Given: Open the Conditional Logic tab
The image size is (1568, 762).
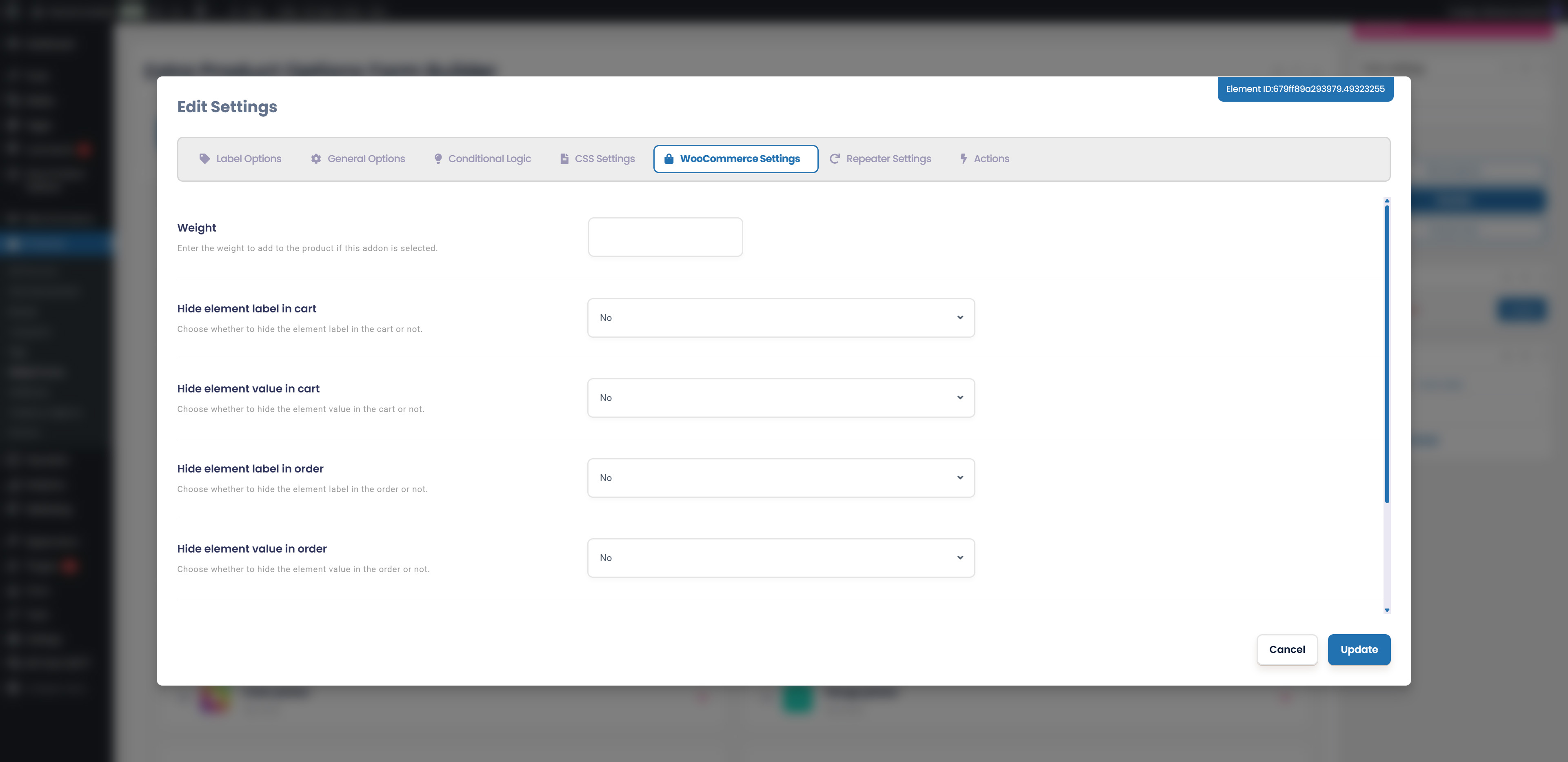Looking at the screenshot, I should pos(489,158).
